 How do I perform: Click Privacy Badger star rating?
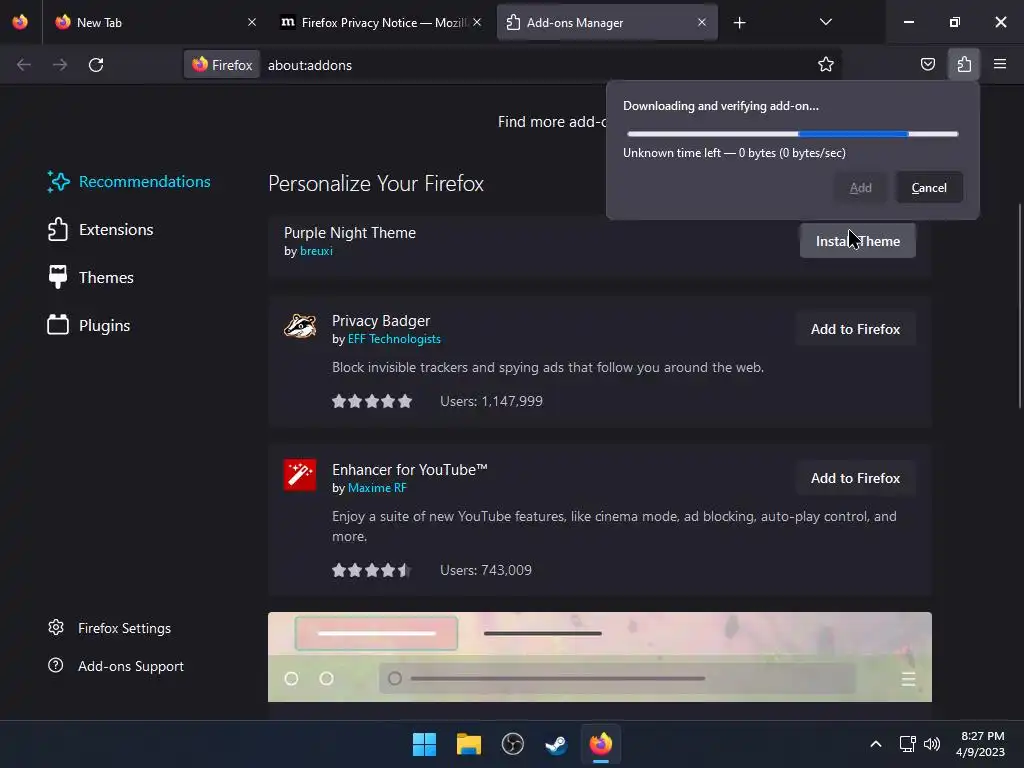372,401
